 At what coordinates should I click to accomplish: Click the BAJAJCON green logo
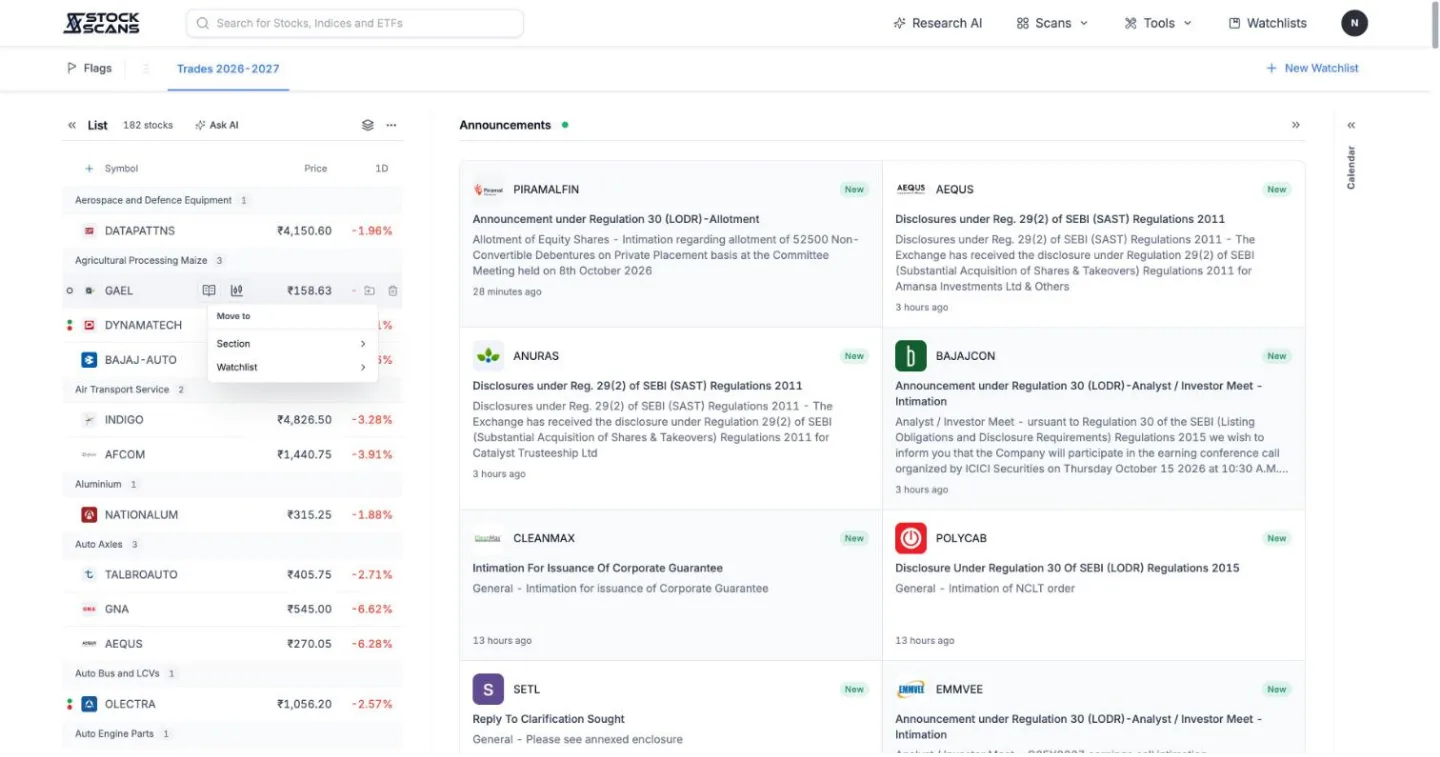pyautogui.click(x=911, y=356)
